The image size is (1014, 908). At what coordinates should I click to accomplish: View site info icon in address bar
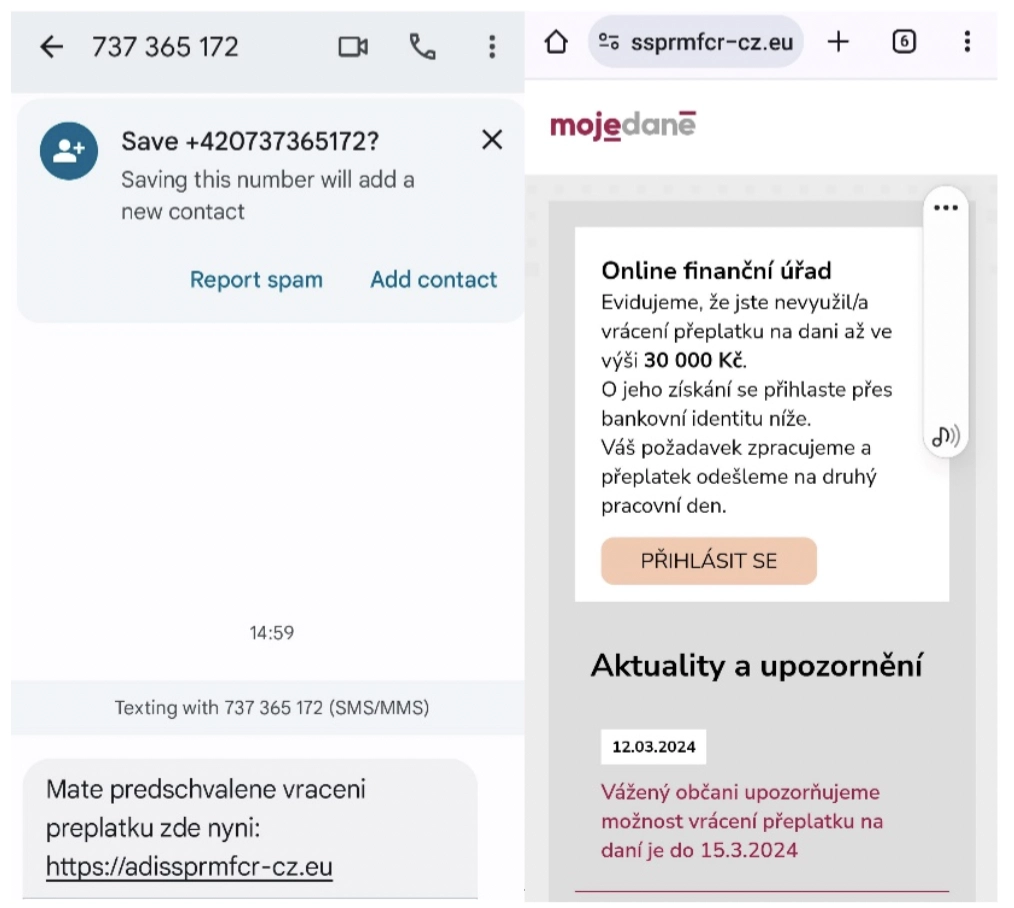point(609,42)
